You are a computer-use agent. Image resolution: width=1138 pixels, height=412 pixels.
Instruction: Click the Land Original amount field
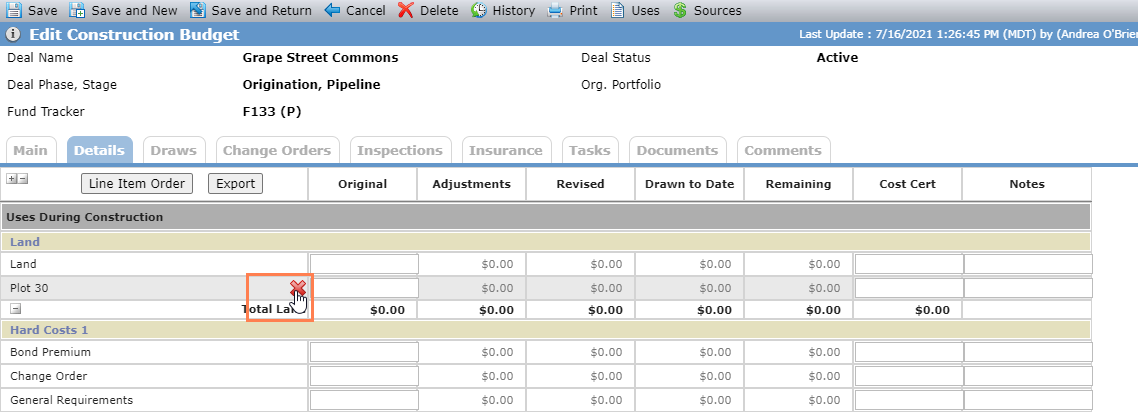pyautogui.click(x=364, y=264)
